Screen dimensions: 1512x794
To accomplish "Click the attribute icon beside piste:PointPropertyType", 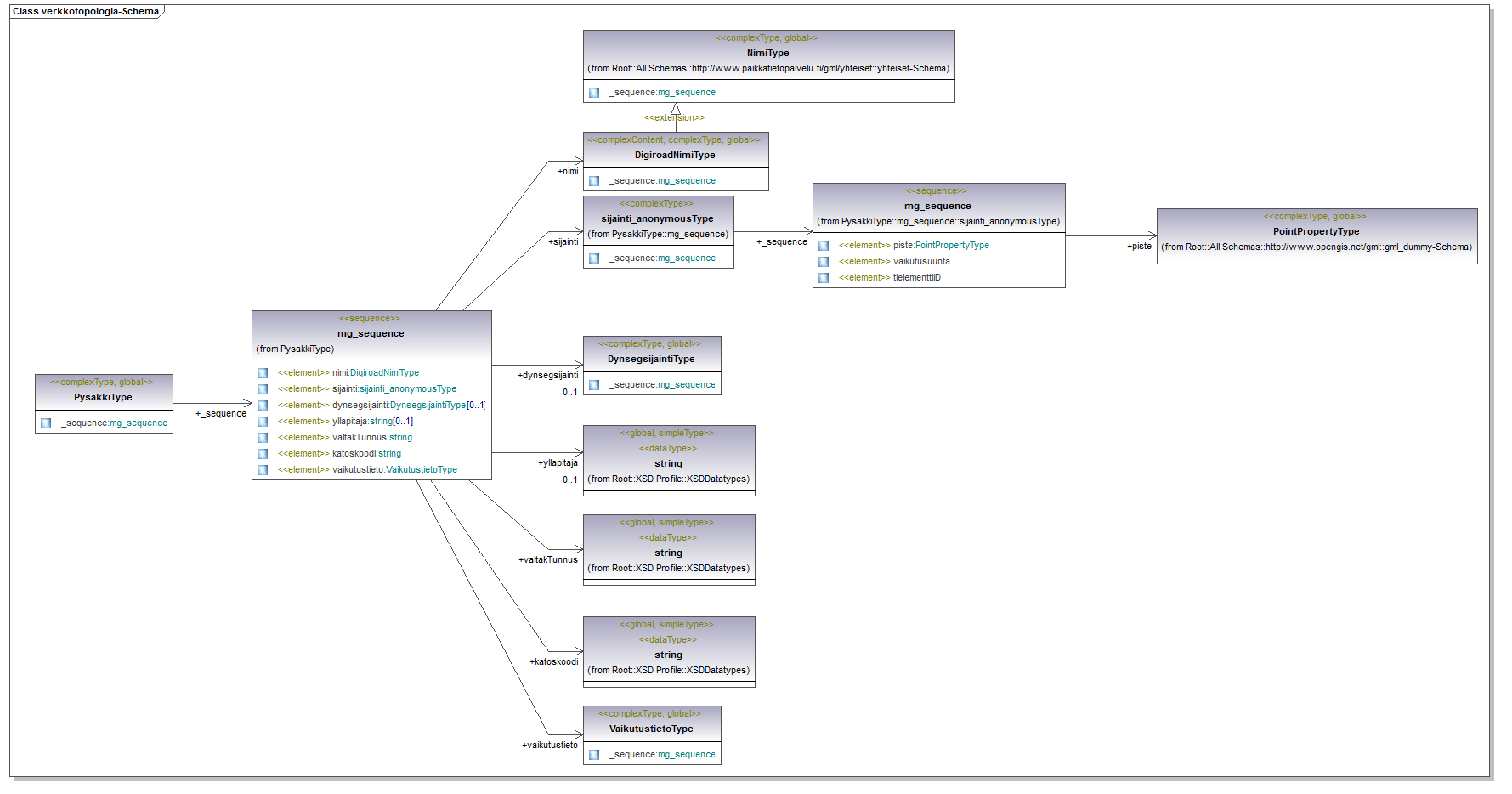I will coord(824,246).
